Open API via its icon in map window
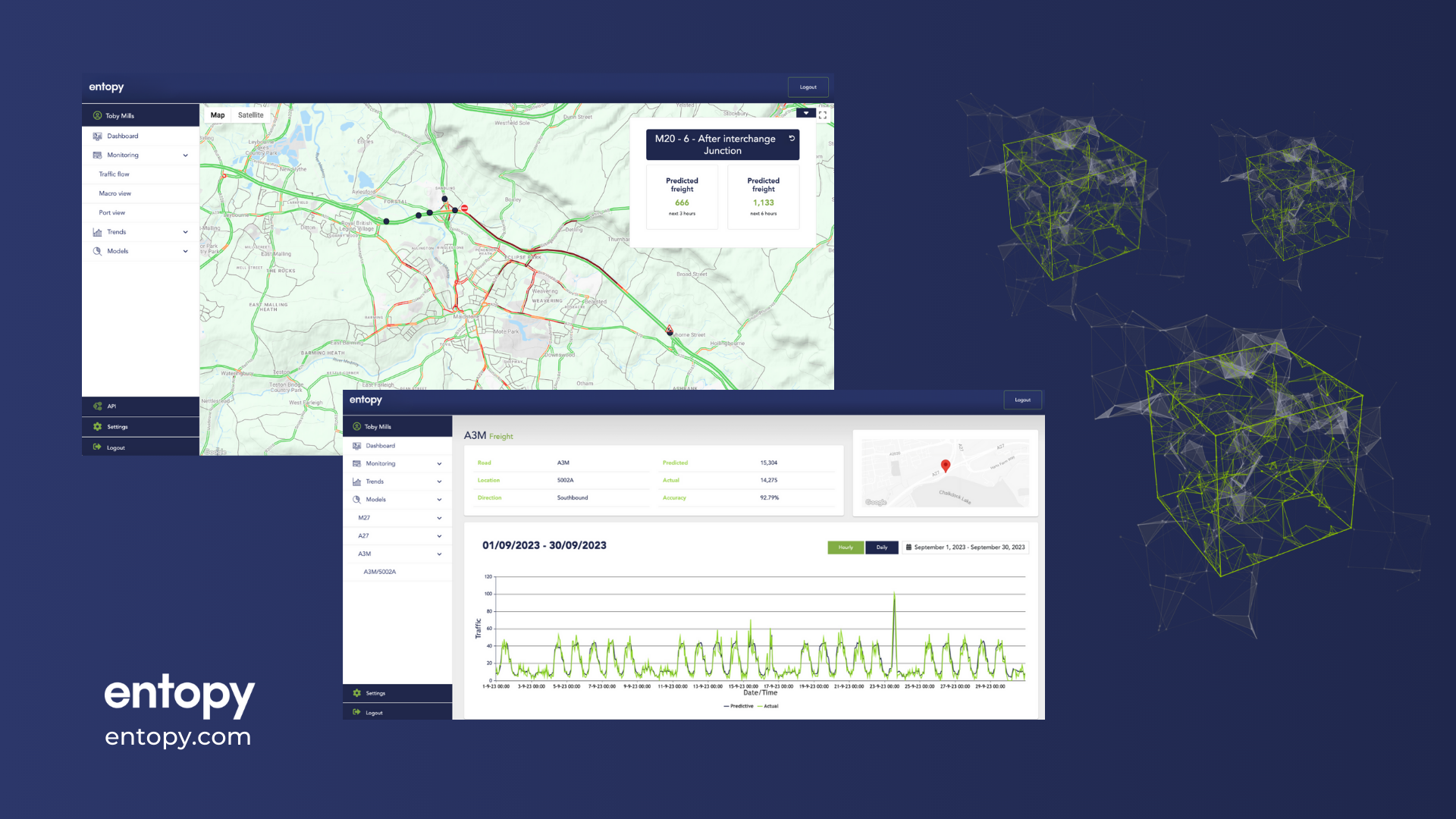 pyautogui.click(x=97, y=406)
